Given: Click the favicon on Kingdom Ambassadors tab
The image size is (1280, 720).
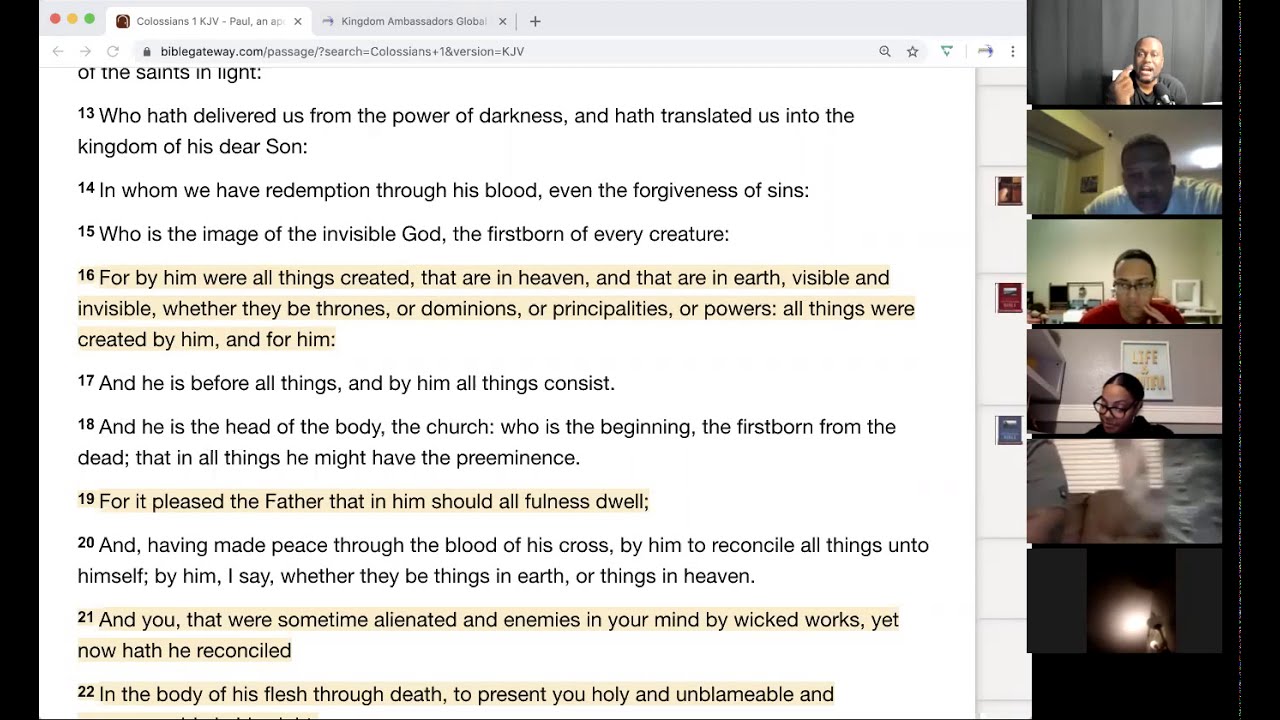Looking at the screenshot, I should [328, 21].
